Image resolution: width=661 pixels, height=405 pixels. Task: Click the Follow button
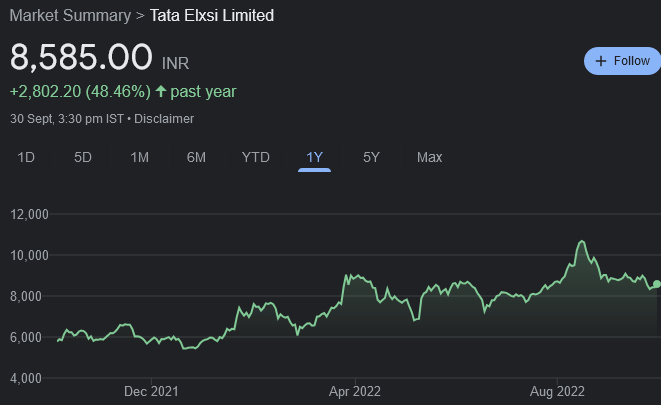coord(622,61)
